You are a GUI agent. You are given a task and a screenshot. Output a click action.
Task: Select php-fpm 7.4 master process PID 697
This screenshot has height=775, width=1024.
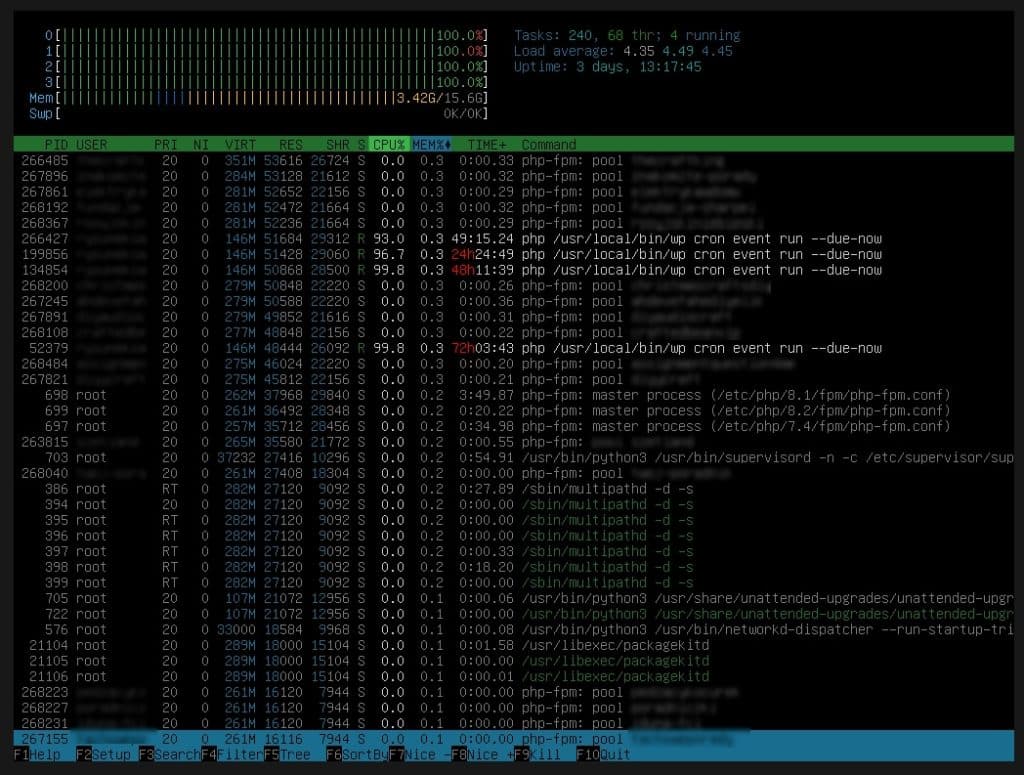(x=513, y=426)
